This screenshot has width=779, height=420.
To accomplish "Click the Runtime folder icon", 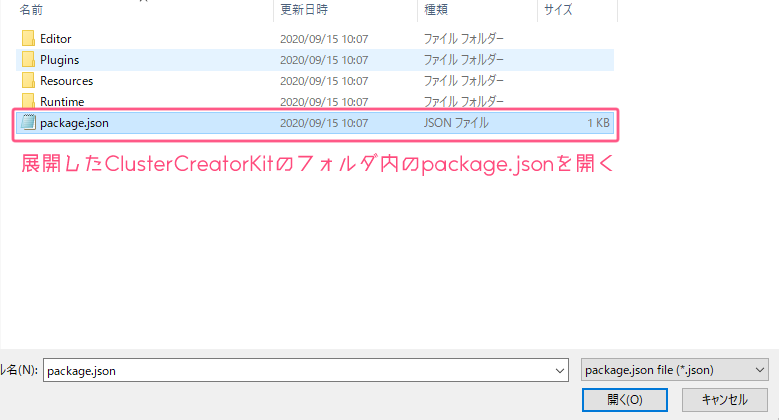I will click(28, 102).
